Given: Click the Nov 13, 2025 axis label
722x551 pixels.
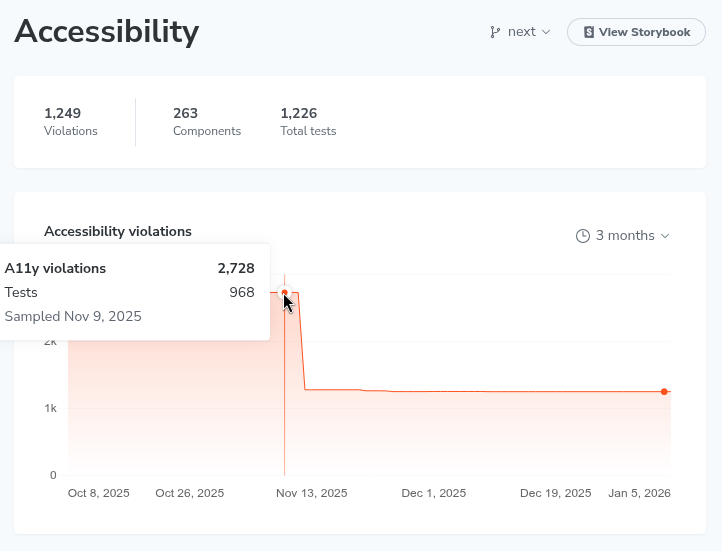Looking at the screenshot, I should tap(312, 493).
